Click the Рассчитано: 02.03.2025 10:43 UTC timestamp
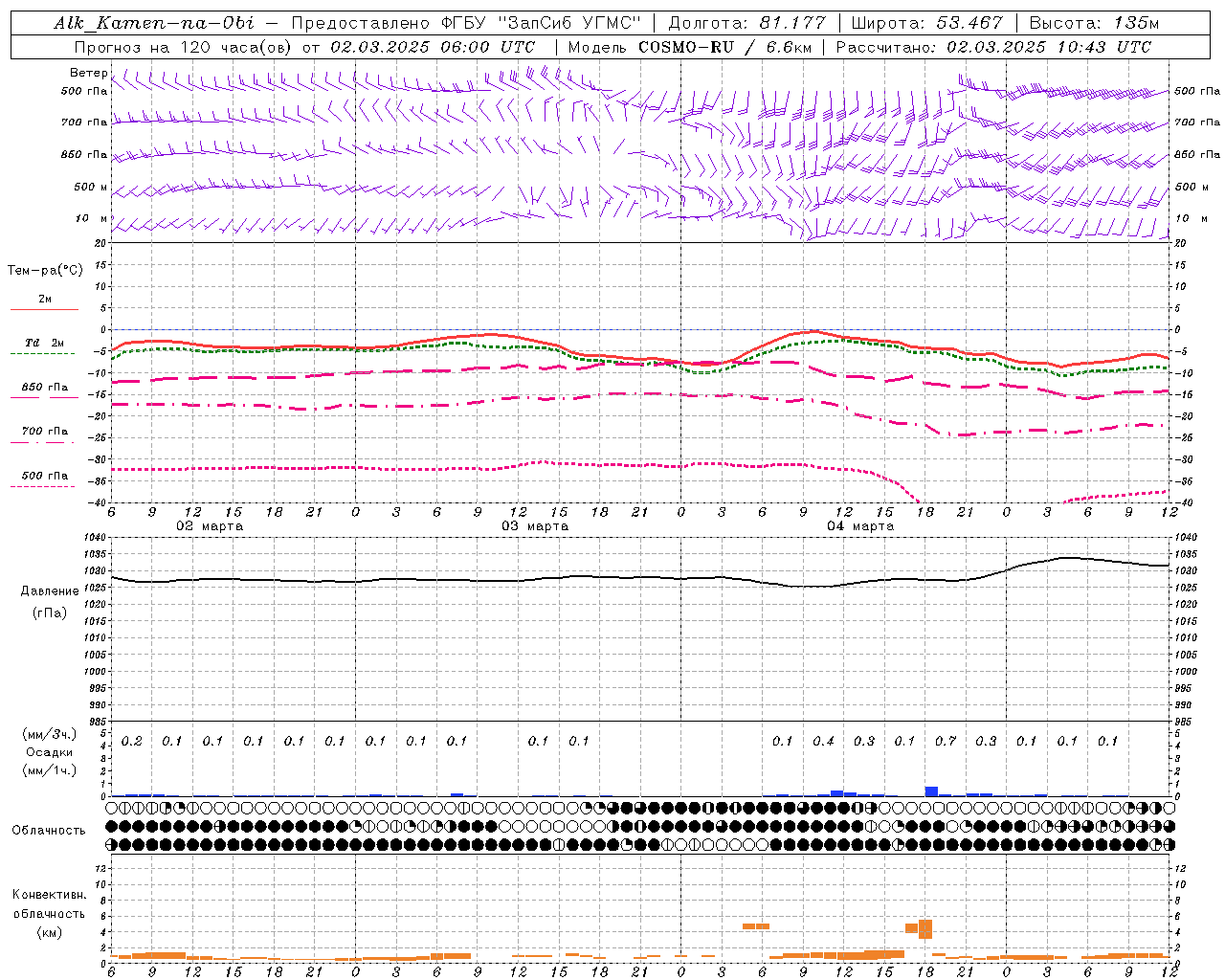 click(993, 47)
